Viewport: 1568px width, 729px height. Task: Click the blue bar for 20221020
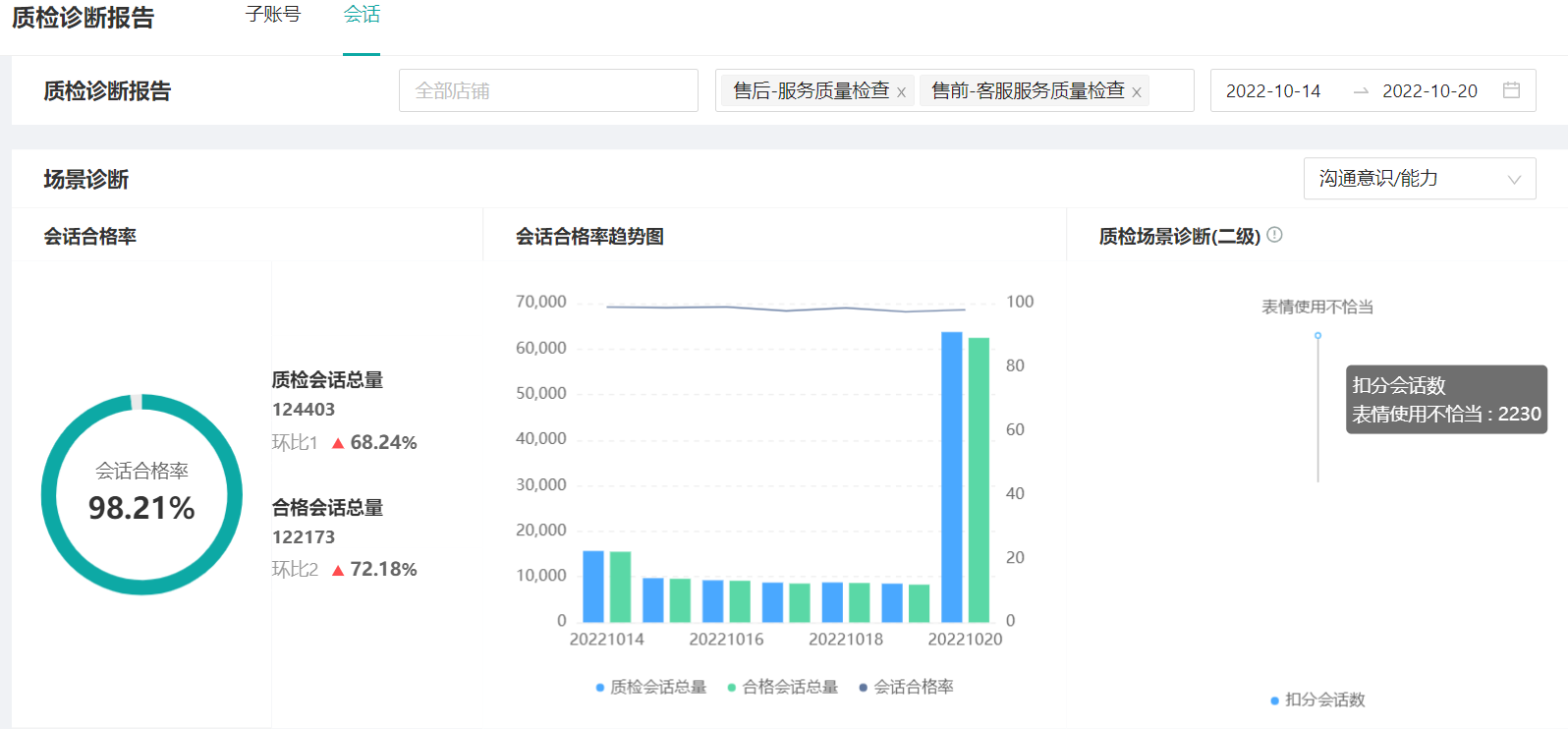(x=952, y=477)
